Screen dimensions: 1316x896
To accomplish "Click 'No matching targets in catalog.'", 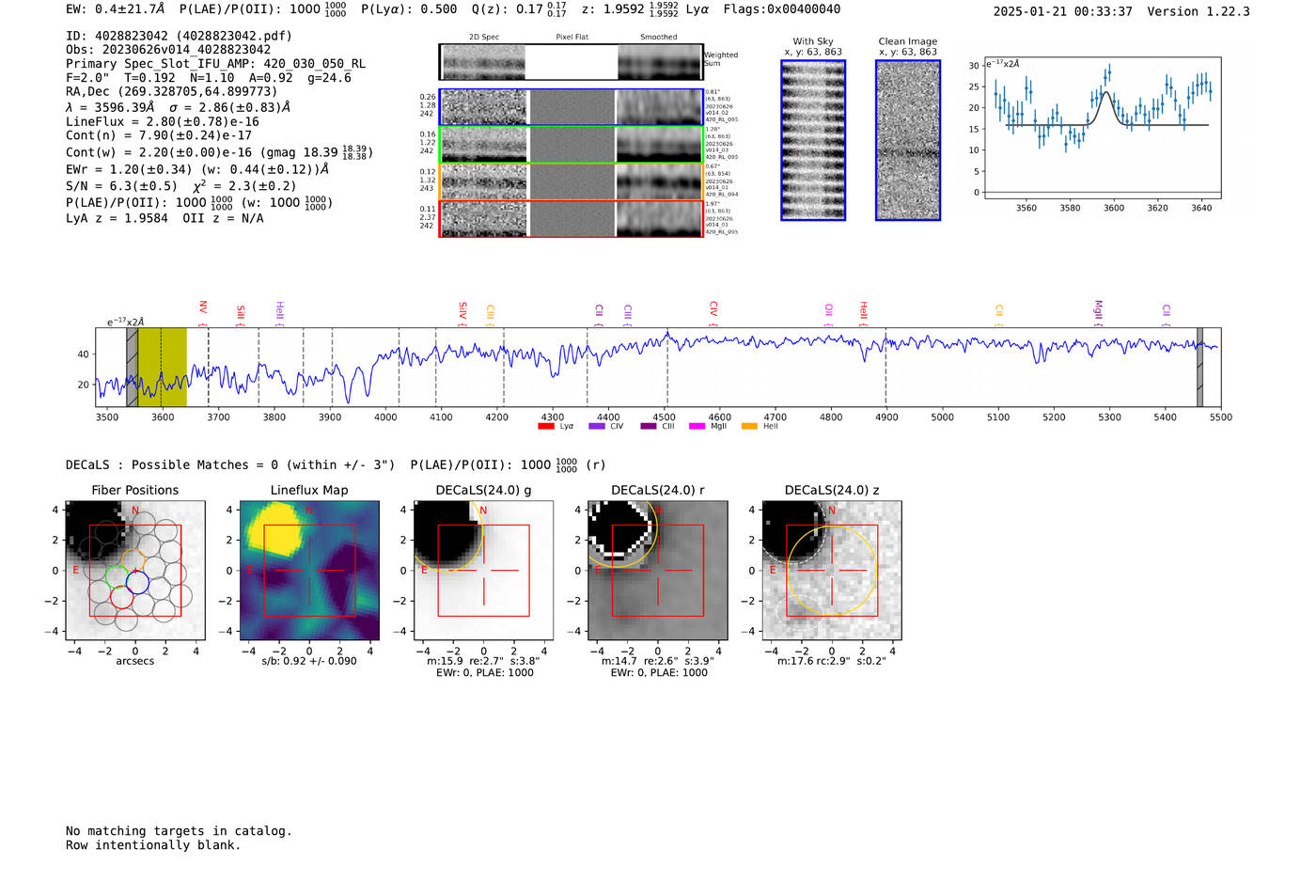I will tap(179, 831).
